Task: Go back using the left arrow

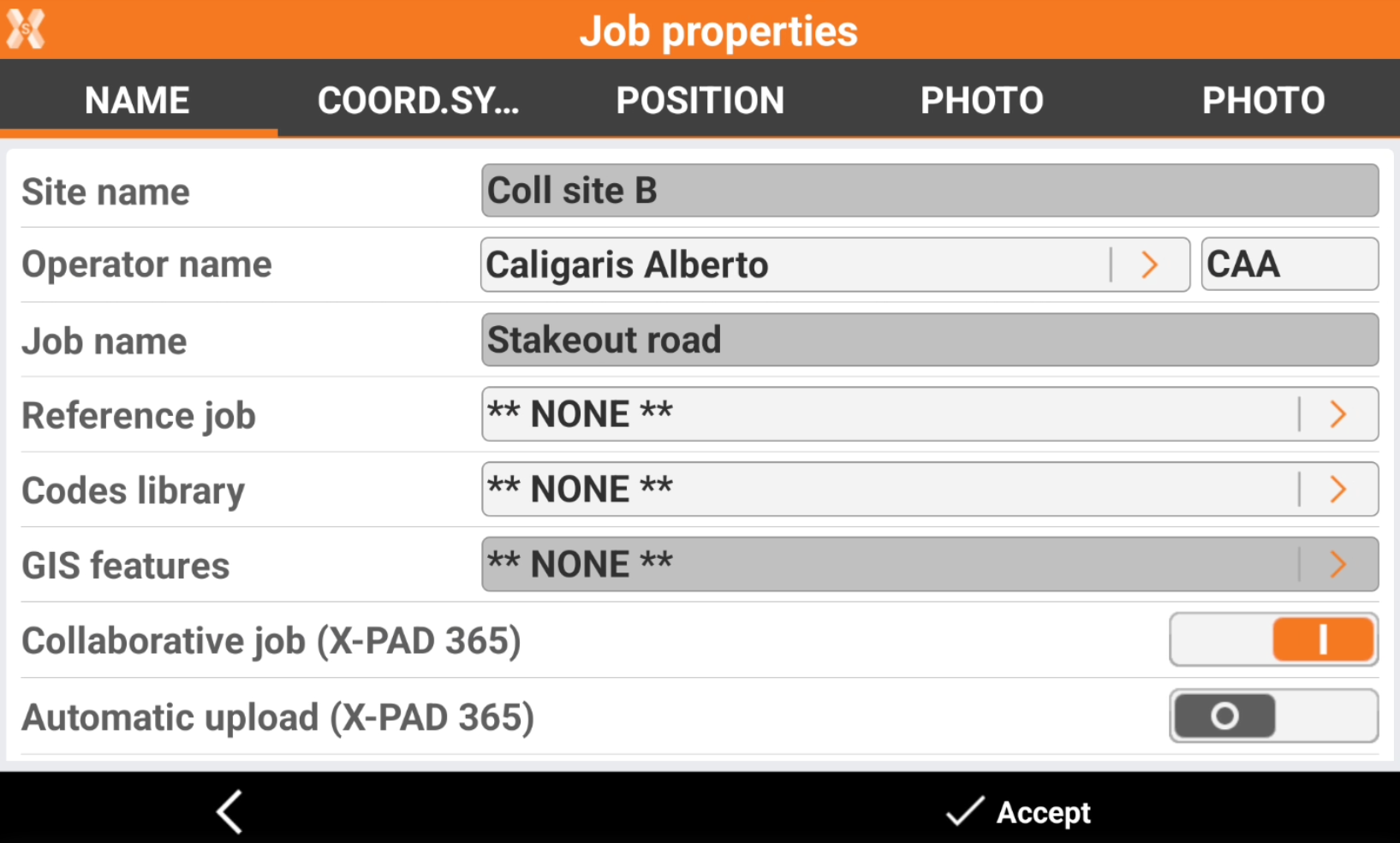Action: tap(229, 810)
